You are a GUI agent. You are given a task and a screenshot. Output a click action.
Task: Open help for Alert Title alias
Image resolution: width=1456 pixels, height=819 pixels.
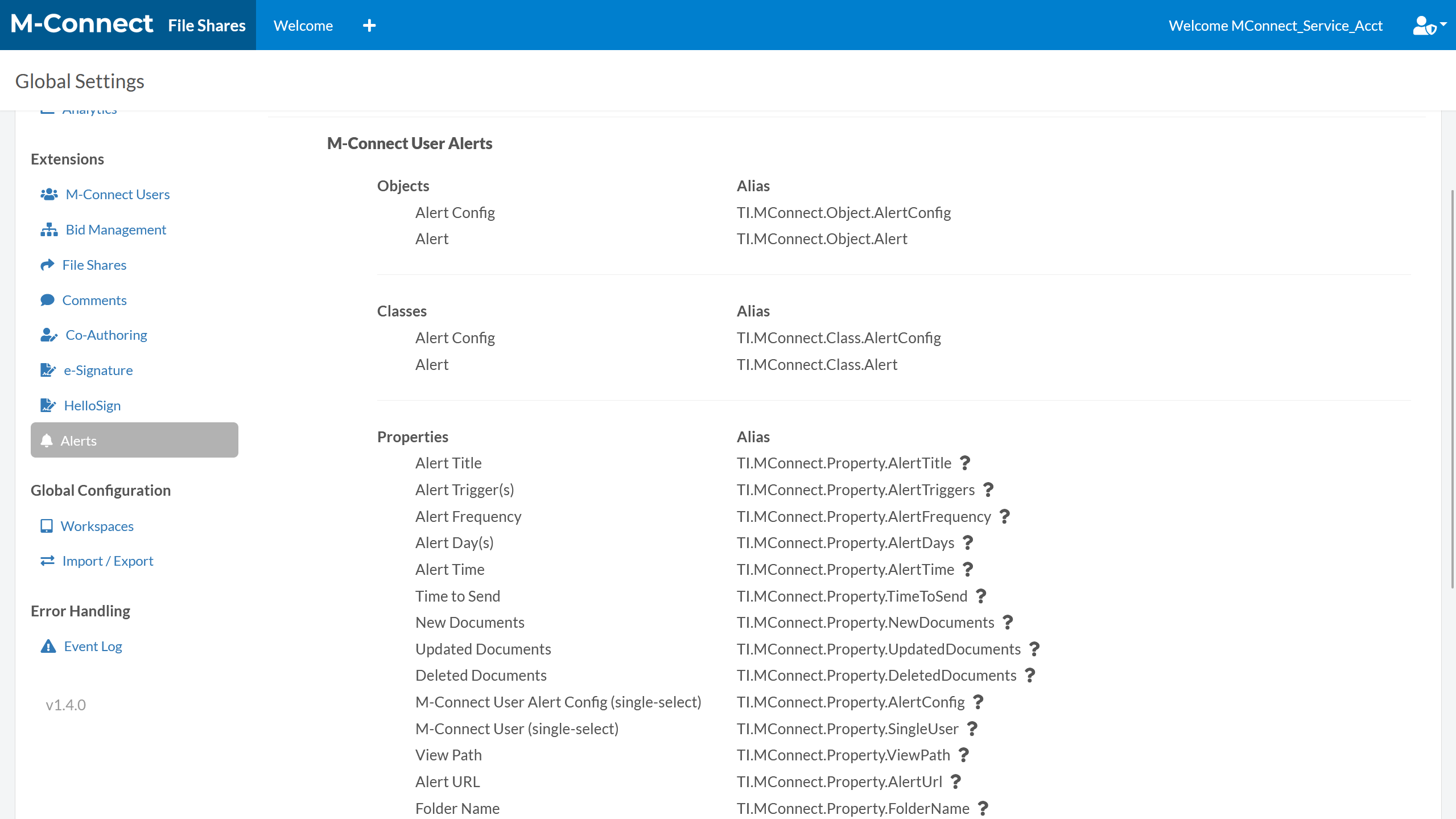click(x=966, y=463)
